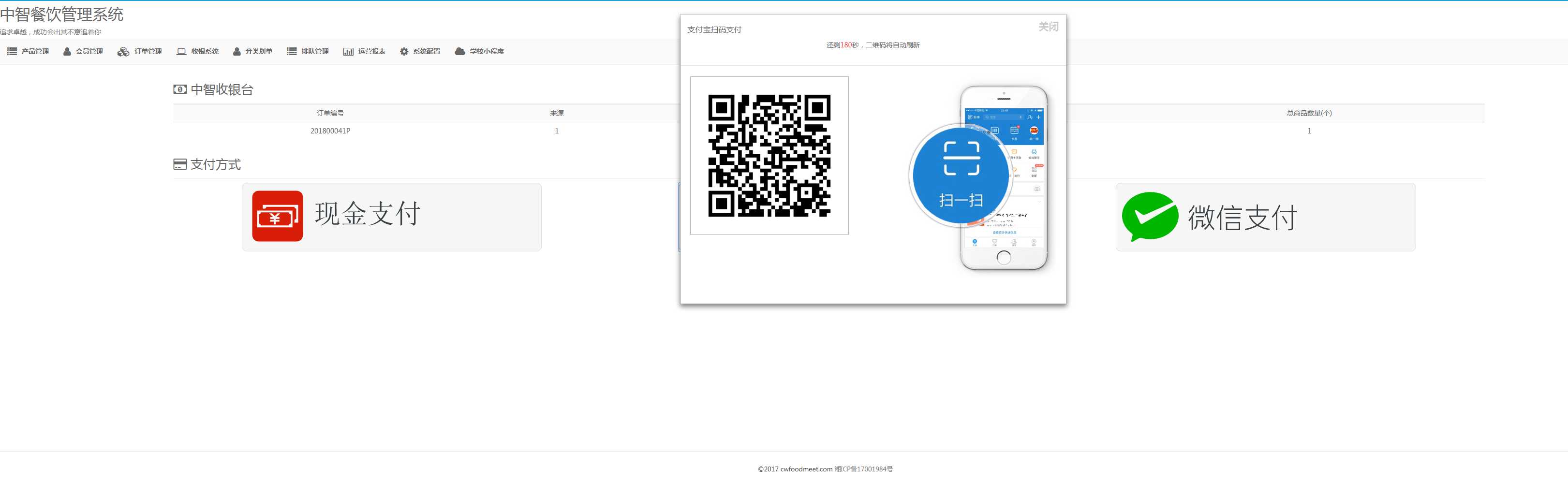
Task: Click the phone illustration in the dialog
Action: [x=1004, y=177]
